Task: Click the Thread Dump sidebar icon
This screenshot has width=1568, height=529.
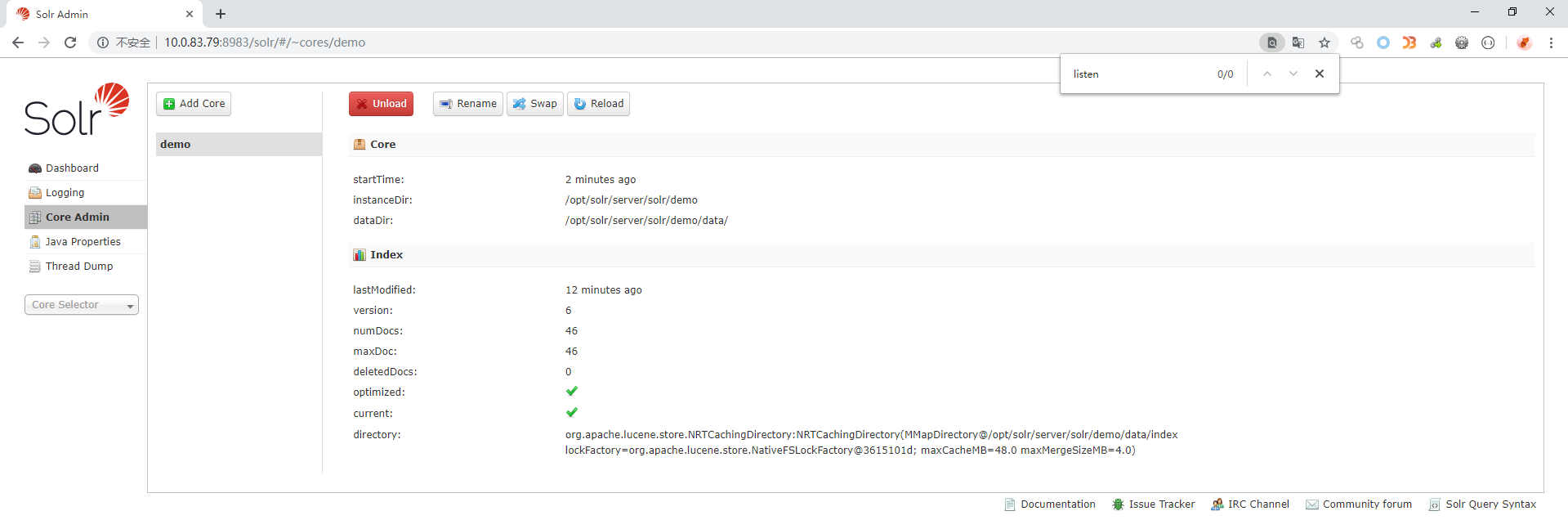Action: (x=35, y=267)
